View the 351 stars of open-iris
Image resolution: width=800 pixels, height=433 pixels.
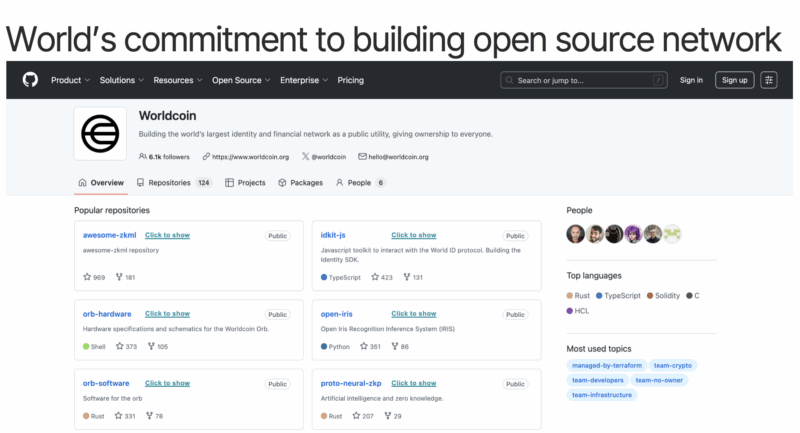tap(370, 346)
